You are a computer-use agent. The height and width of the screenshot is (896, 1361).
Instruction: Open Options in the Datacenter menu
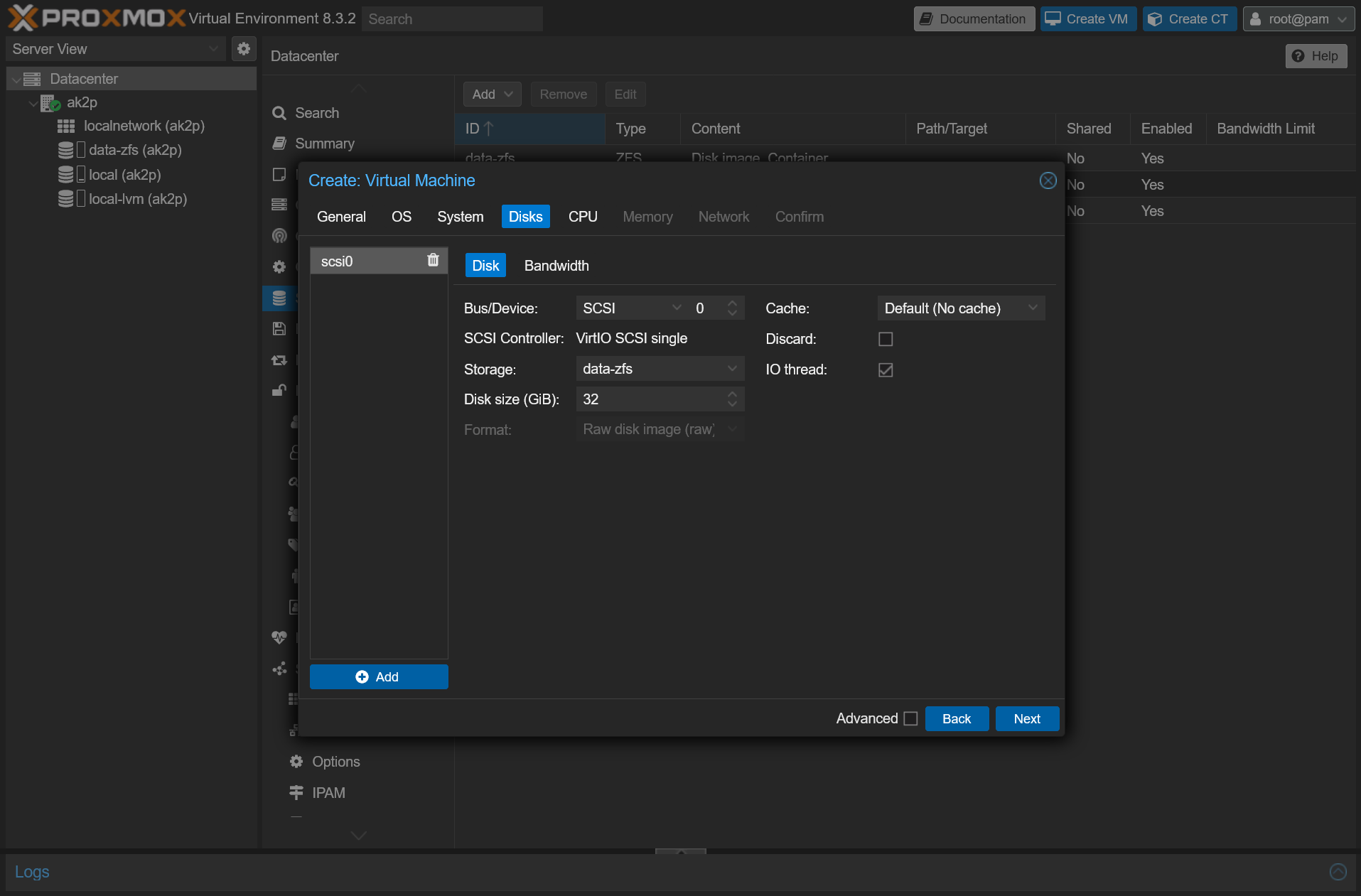(x=335, y=762)
